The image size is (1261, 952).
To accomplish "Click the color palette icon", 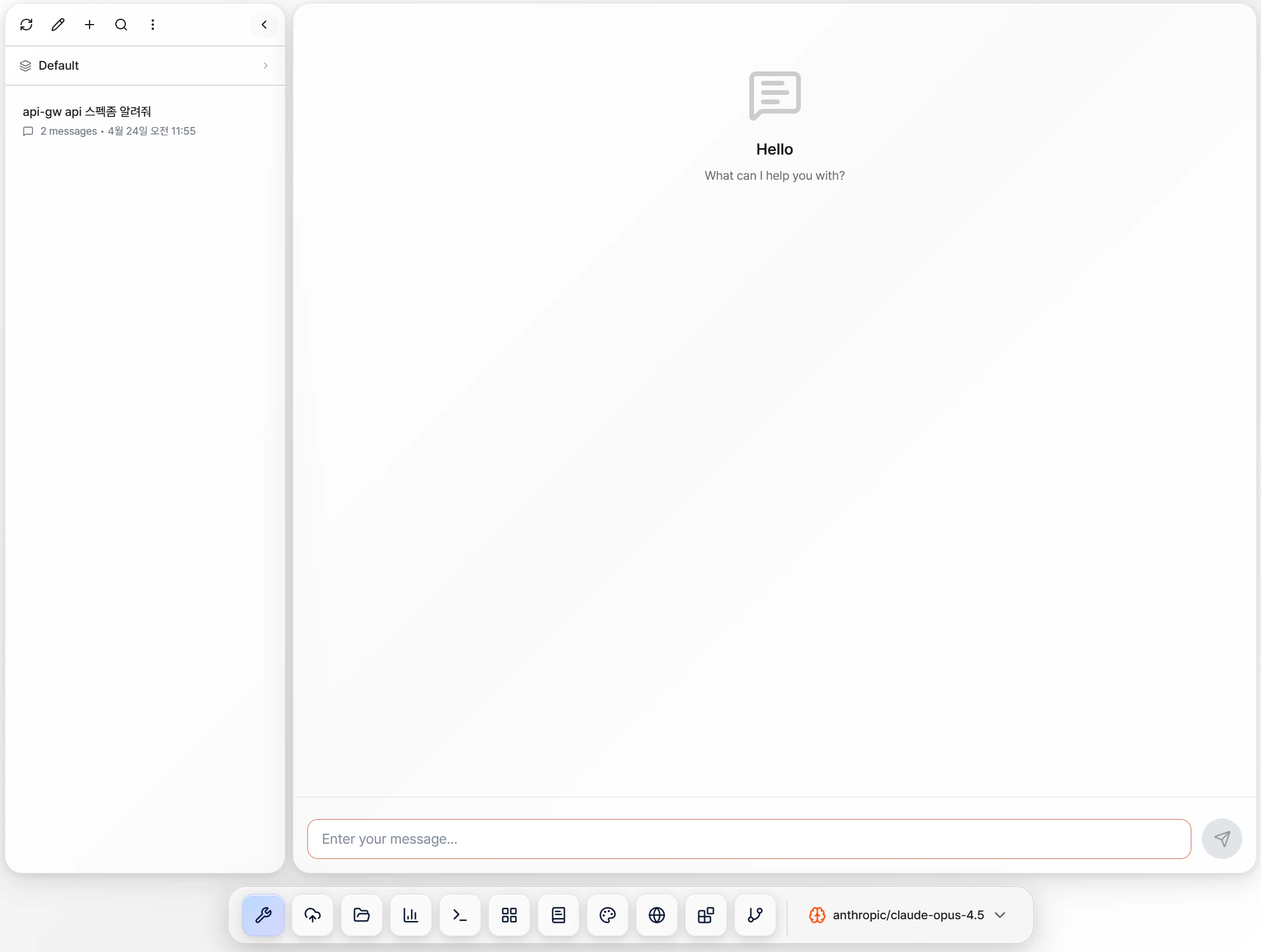I will [x=608, y=915].
